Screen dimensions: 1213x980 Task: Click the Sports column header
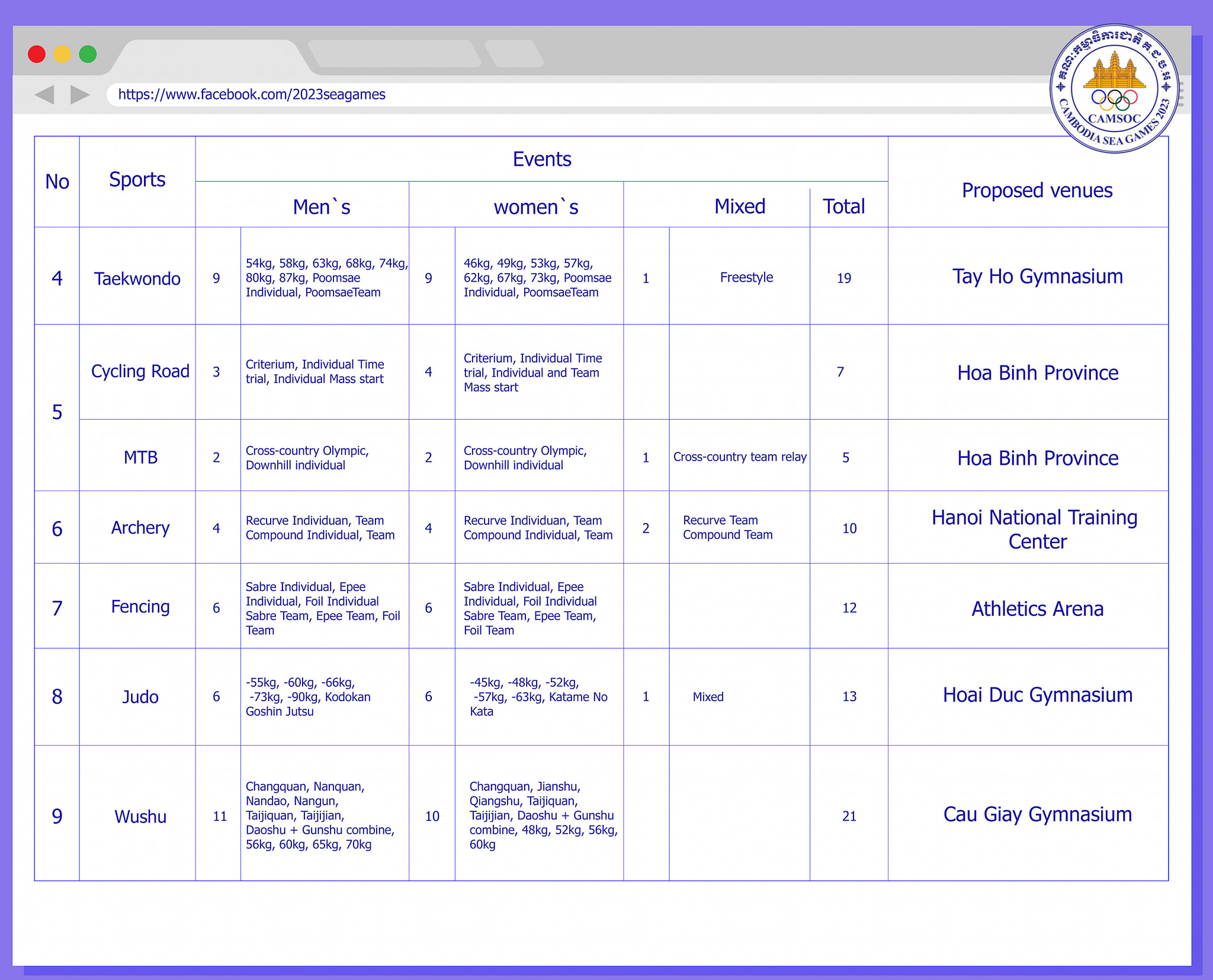[x=137, y=180]
